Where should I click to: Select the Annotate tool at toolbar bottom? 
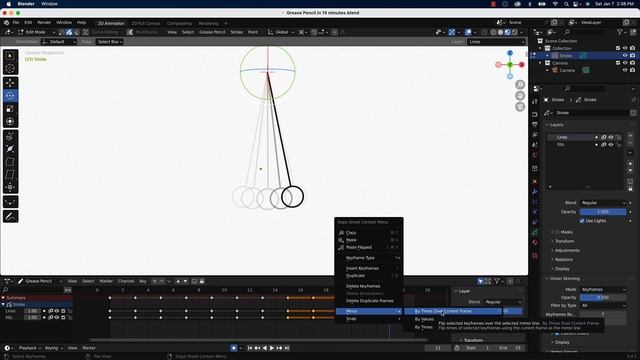tap(10, 216)
